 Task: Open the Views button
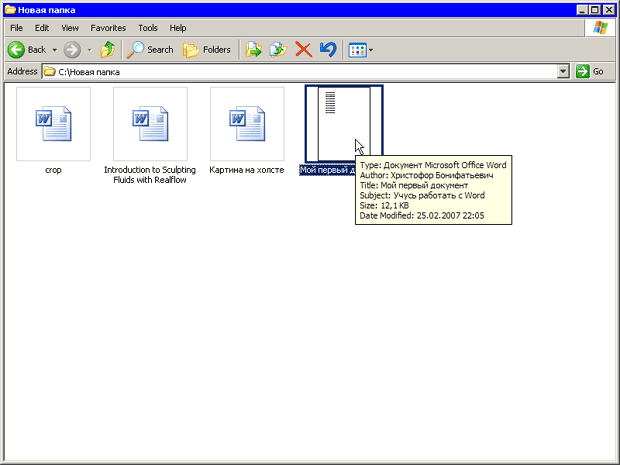click(357, 50)
